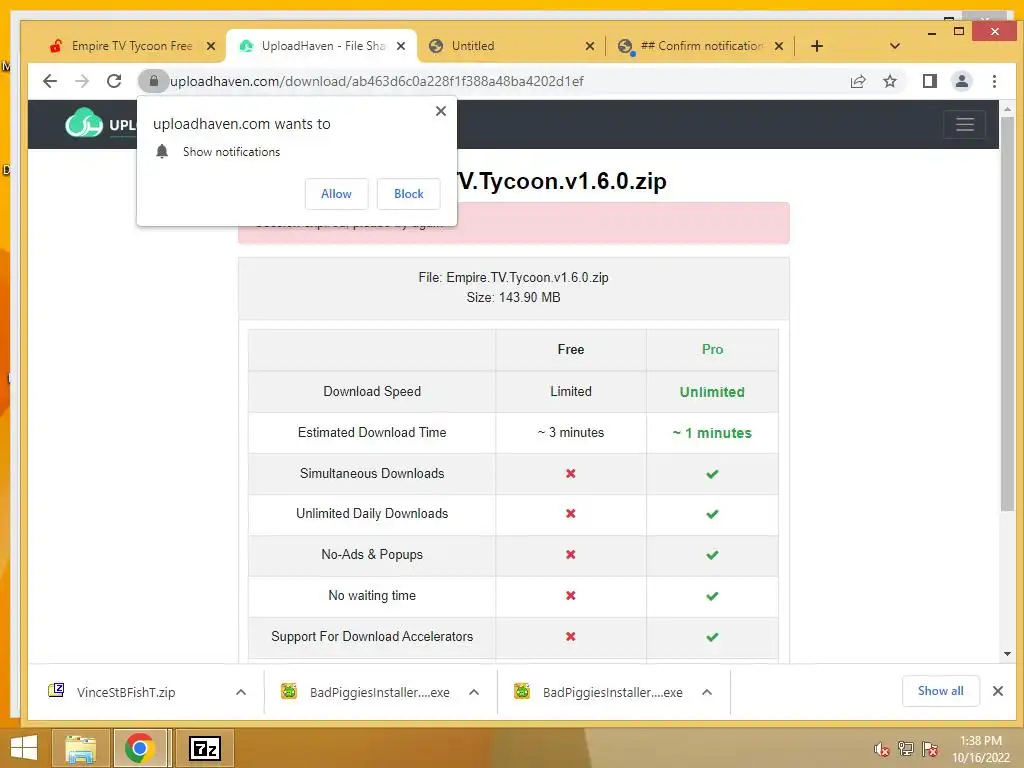This screenshot has width=1024, height=768.
Task: Go back using the browser back arrow
Action: point(50,81)
